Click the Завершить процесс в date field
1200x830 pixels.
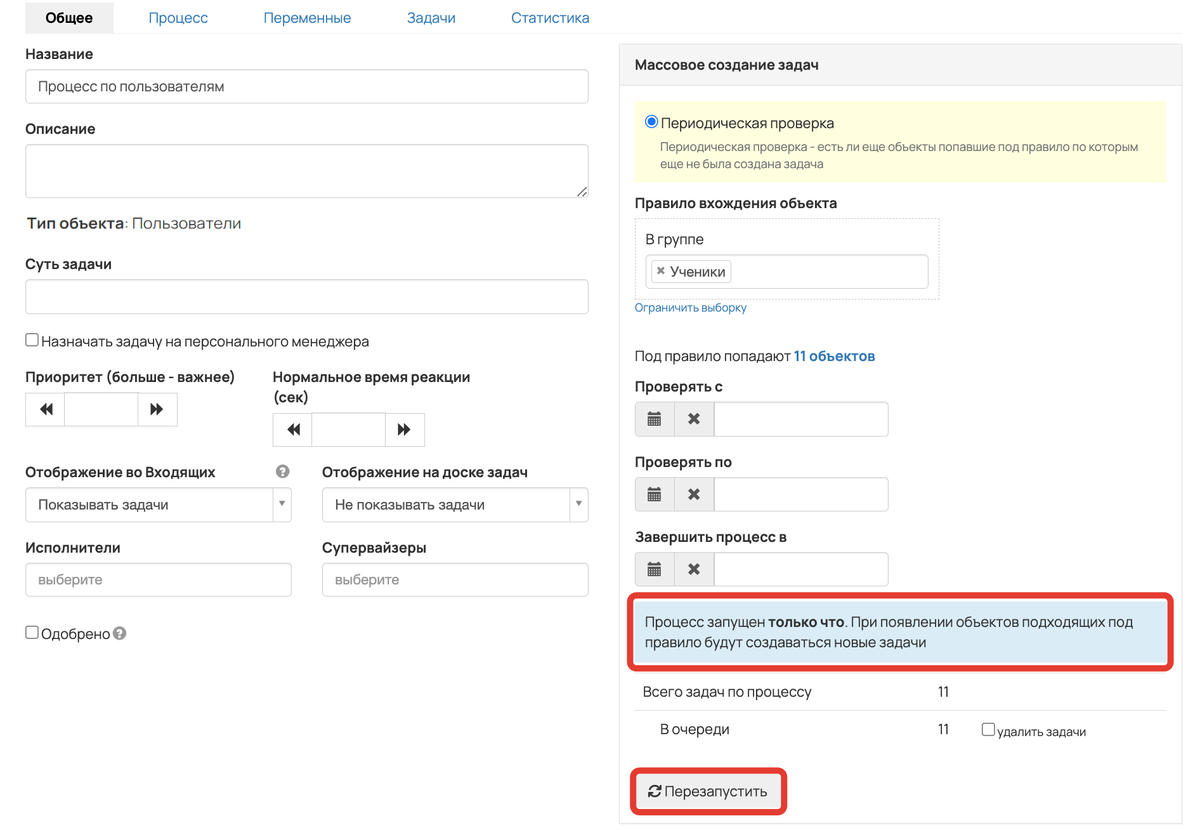click(801, 569)
